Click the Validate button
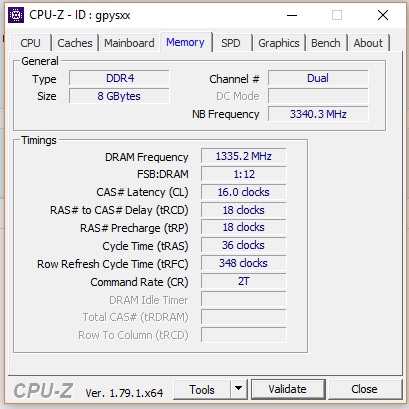409x409 pixels. point(288,389)
